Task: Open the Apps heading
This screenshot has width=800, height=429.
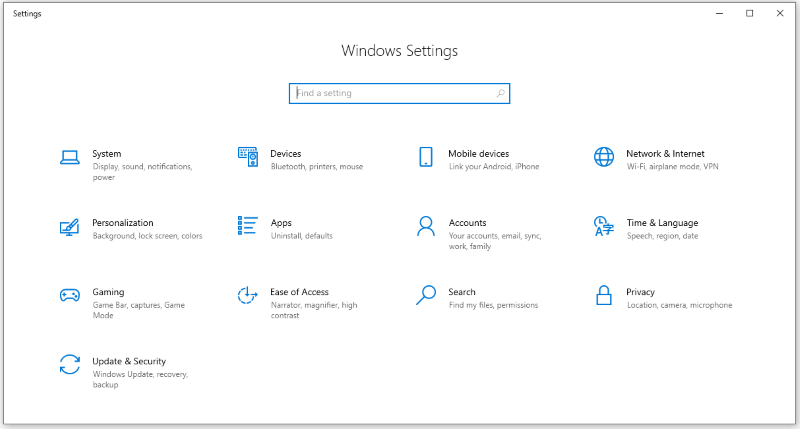Action: [x=281, y=223]
